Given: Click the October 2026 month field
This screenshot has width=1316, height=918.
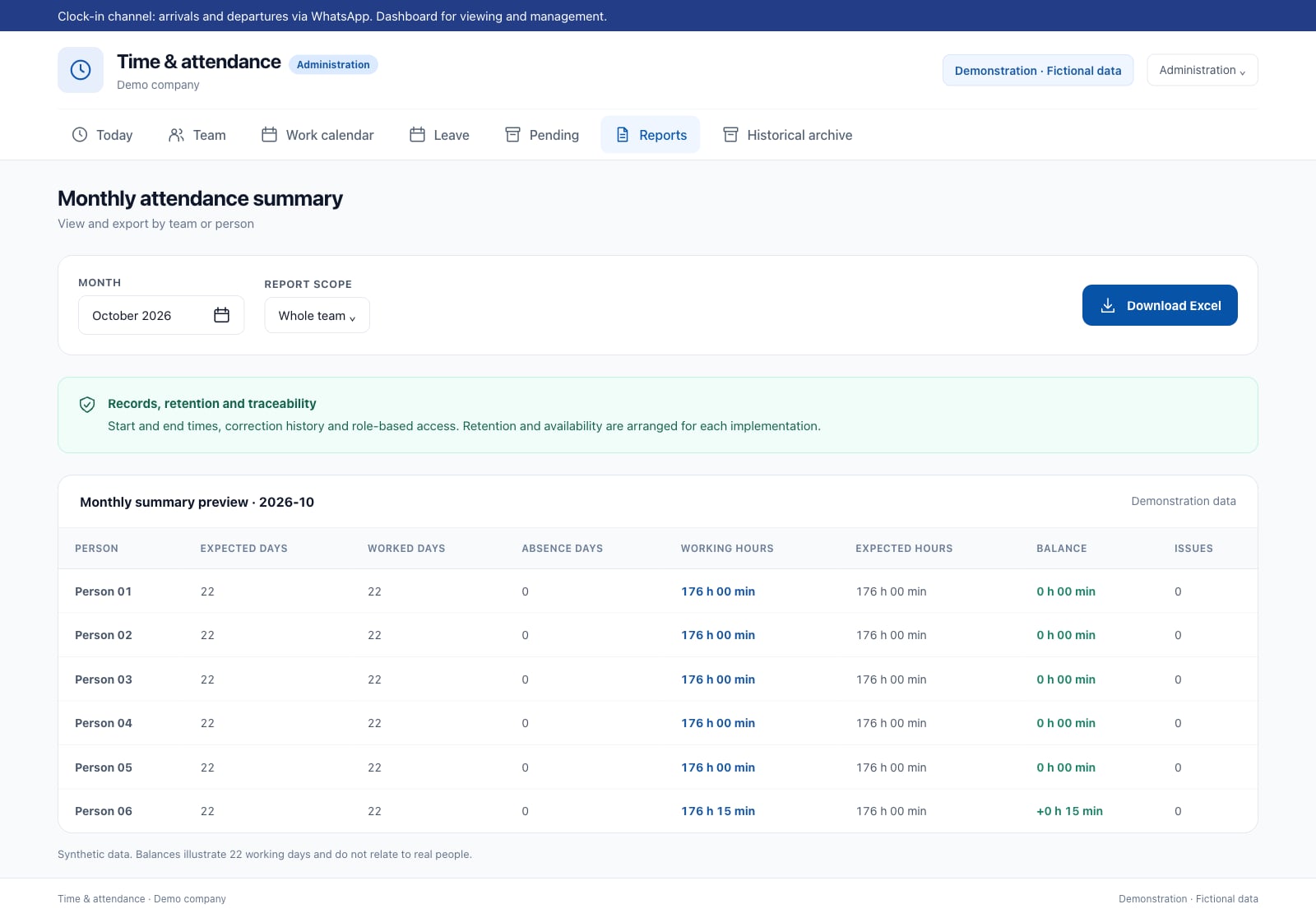Looking at the screenshot, I should [161, 315].
